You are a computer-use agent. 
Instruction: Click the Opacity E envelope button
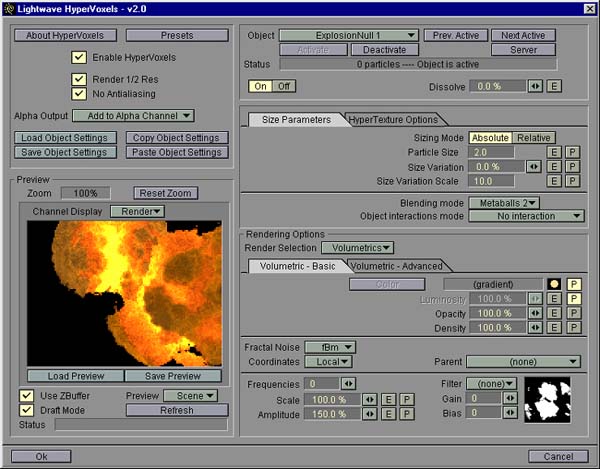554,313
